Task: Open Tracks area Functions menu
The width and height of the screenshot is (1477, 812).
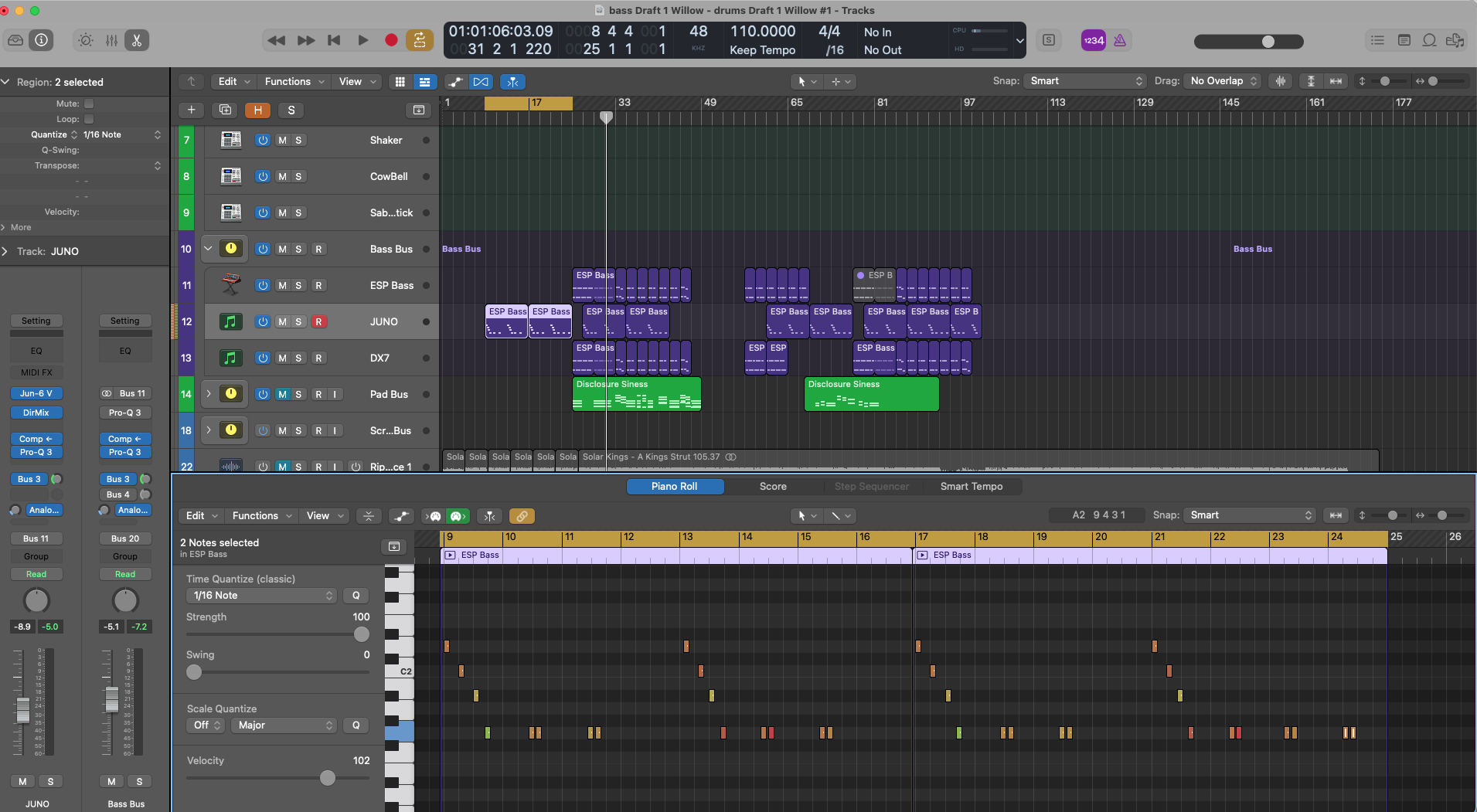Action: [294, 81]
